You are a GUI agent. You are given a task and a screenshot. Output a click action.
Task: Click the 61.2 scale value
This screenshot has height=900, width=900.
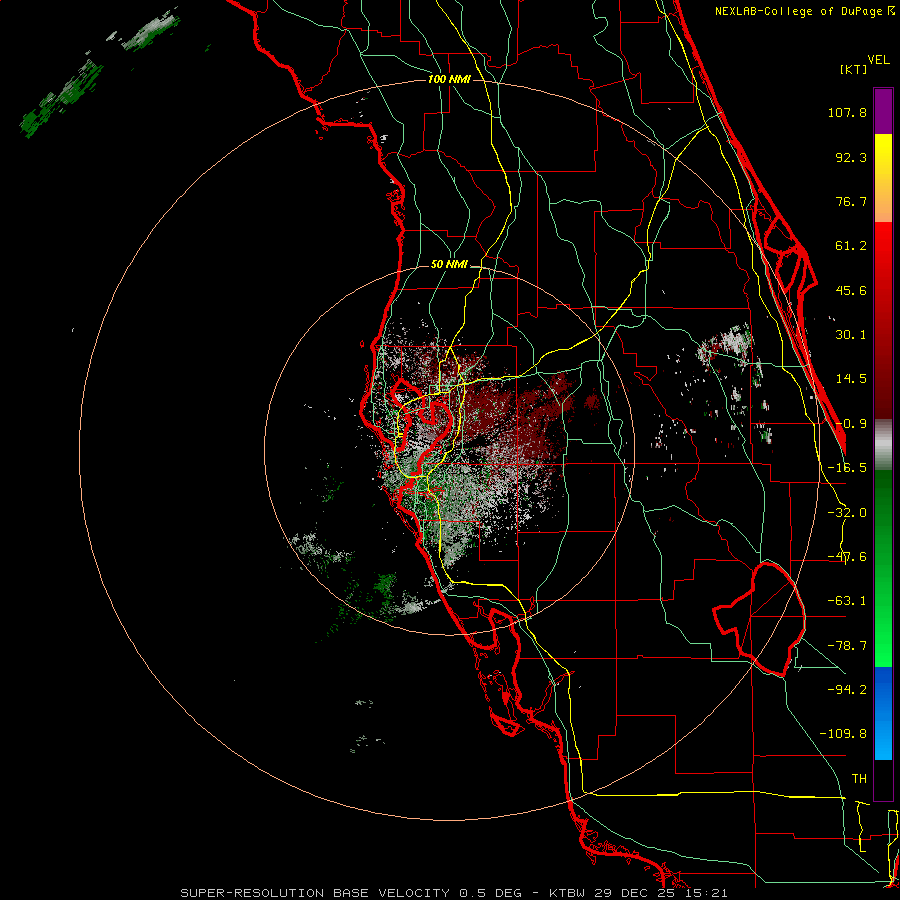(x=851, y=246)
